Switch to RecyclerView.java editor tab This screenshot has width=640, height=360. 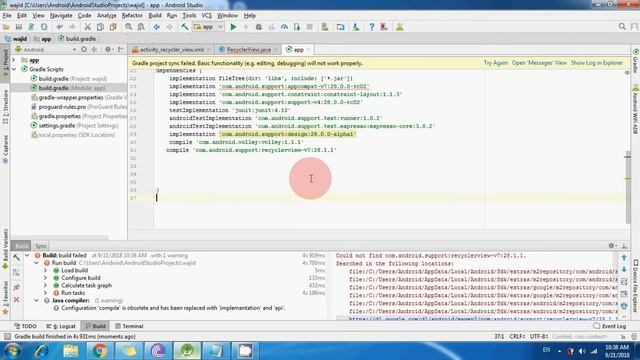coord(248,49)
